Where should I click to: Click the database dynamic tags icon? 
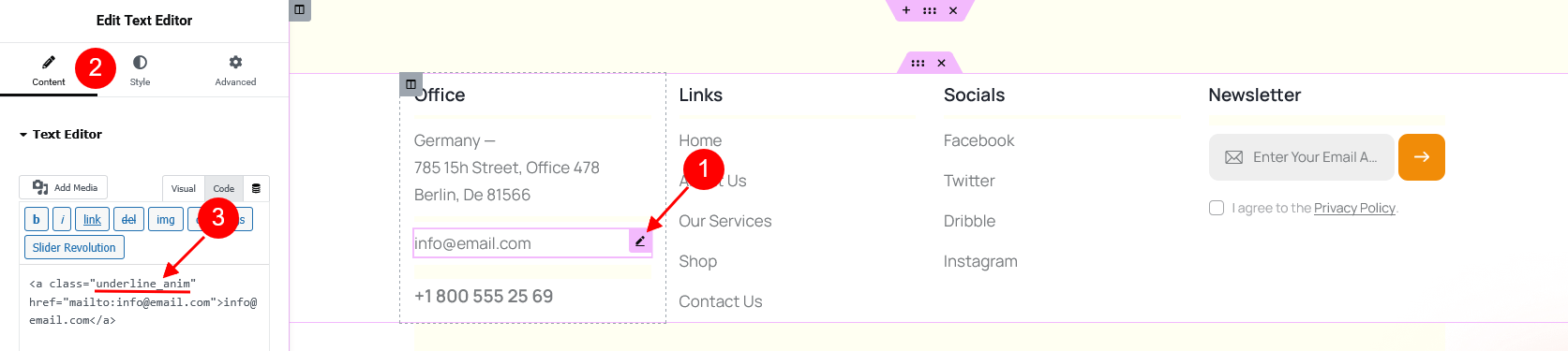tap(256, 188)
